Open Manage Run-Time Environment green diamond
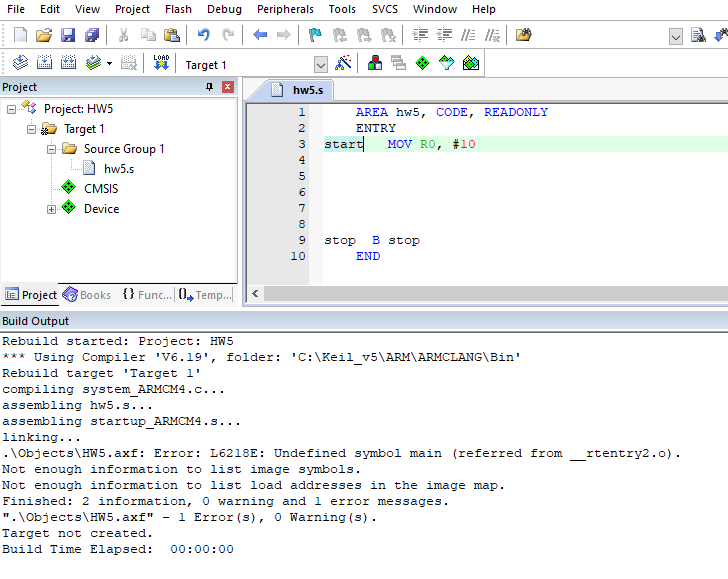The height and width of the screenshot is (579, 728). 422,62
